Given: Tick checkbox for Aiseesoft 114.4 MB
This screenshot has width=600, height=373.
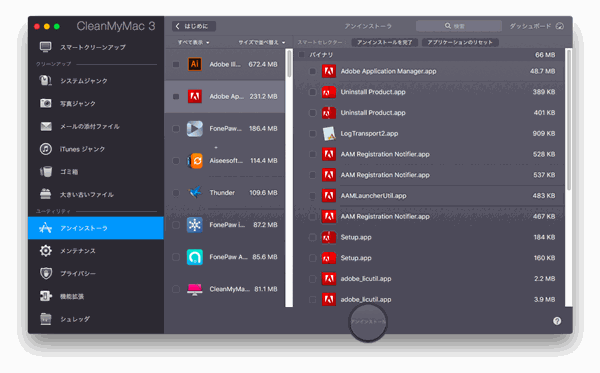Looking at the screenshot, I should [176, 161].
